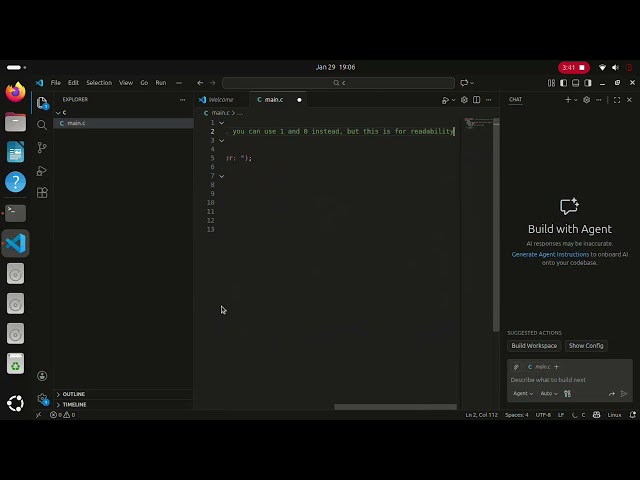This screenshot has height=480, width=640.
Task: Attach context with the paperclip icon
Action: pos(516,367)
